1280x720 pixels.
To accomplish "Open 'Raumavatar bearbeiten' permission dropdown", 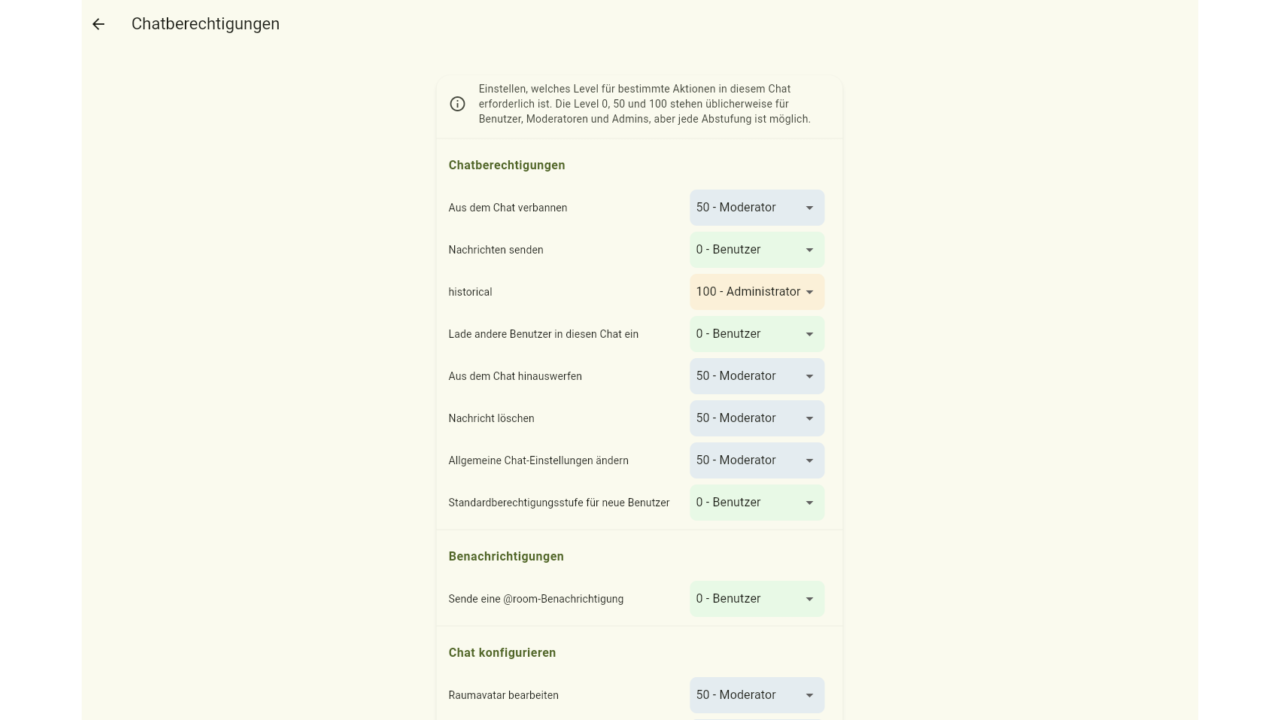I will [x=757, y=695].
